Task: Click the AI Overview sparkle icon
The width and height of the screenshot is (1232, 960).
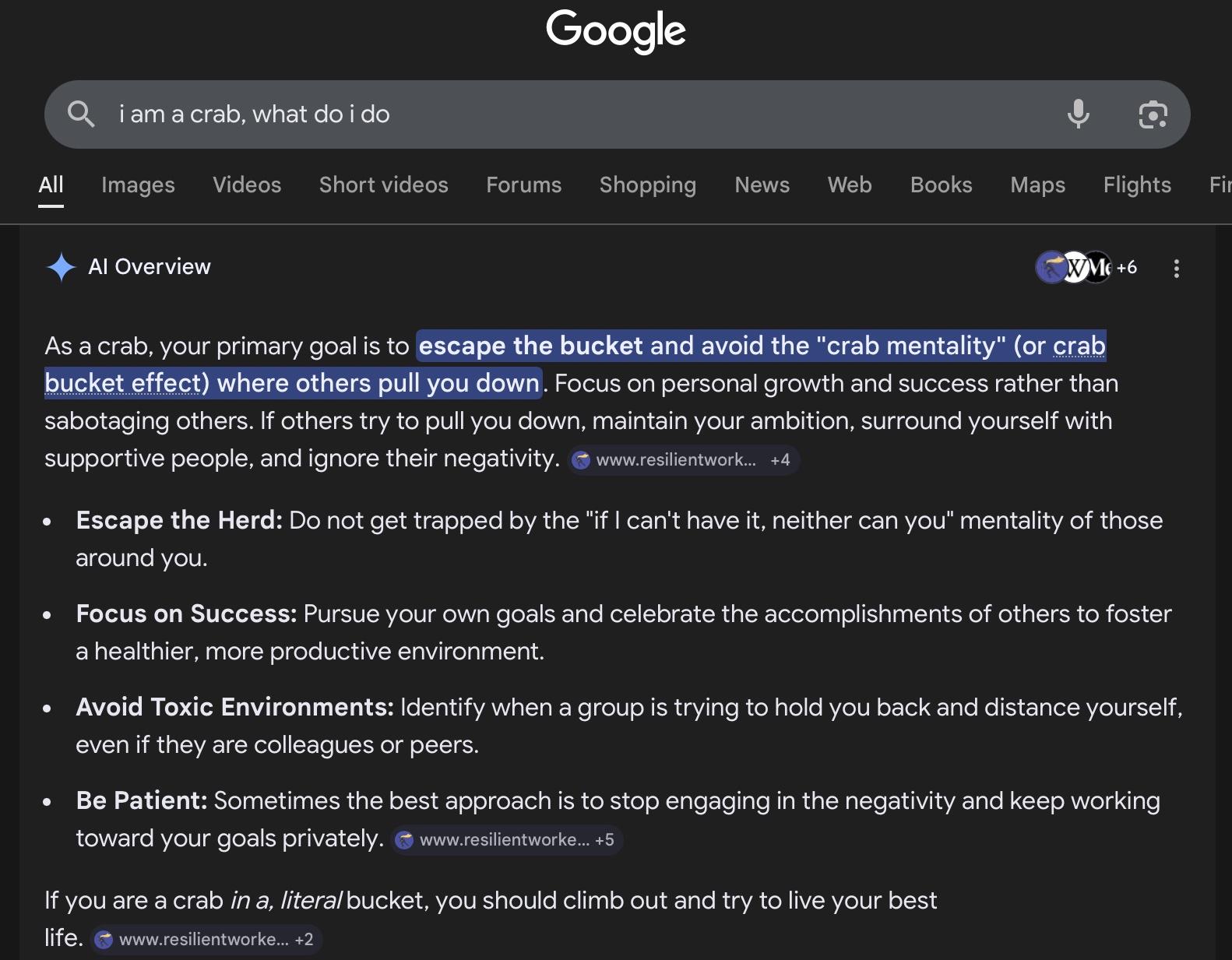Action: 62,267
